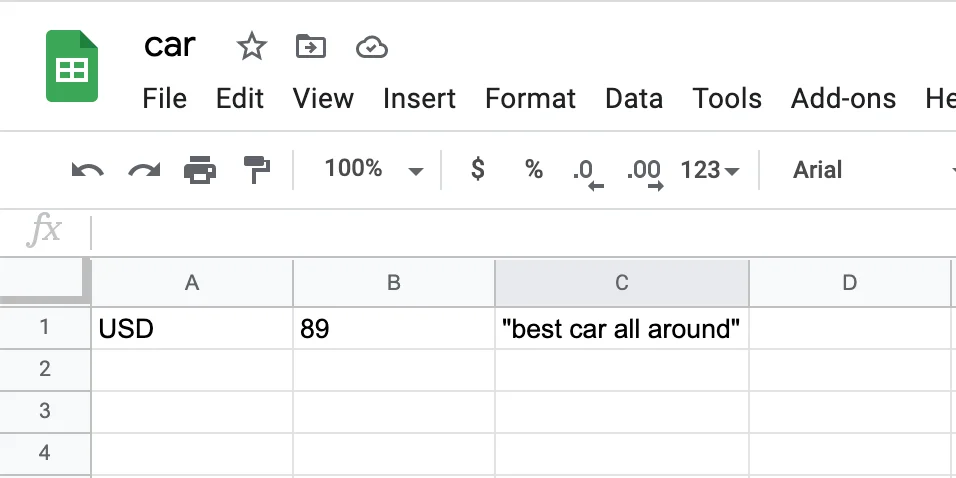Format as percent

534,170
